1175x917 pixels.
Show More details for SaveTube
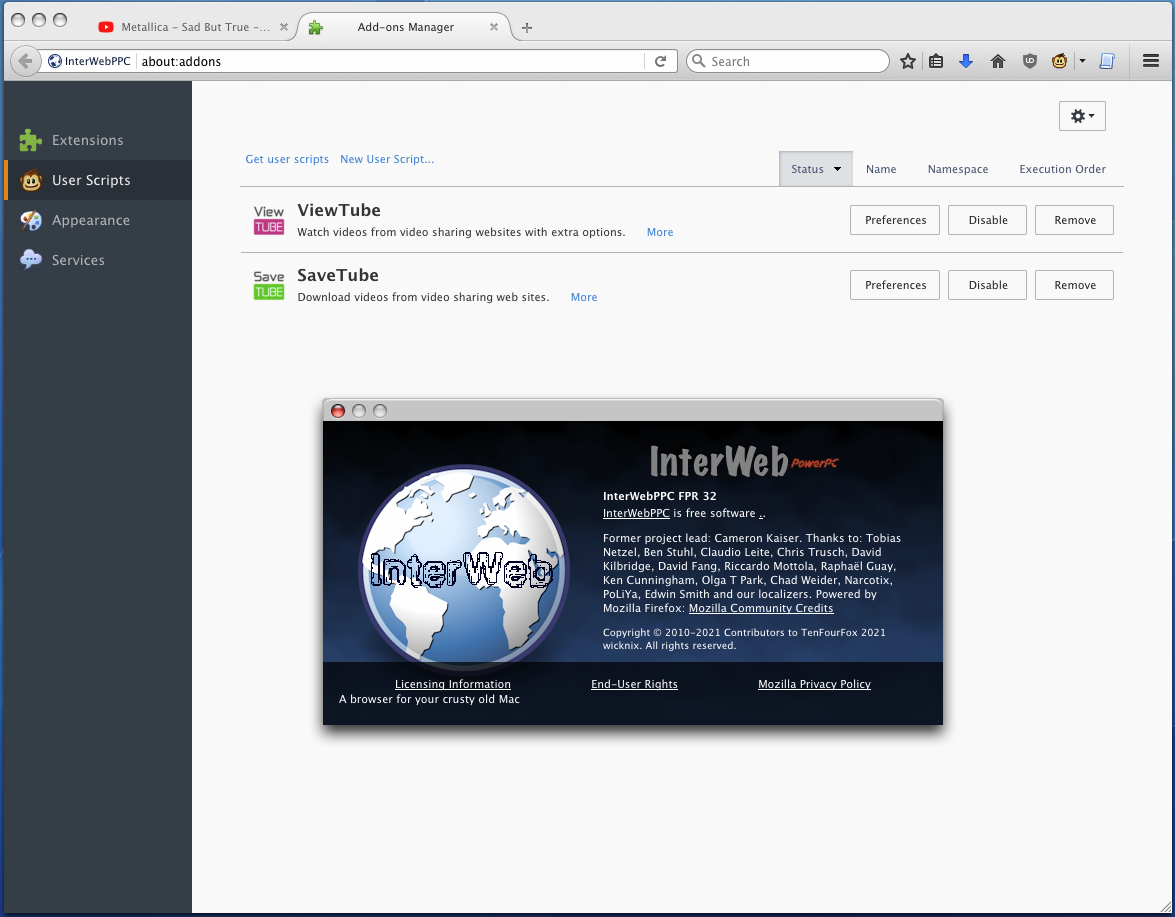pos(584,297)
